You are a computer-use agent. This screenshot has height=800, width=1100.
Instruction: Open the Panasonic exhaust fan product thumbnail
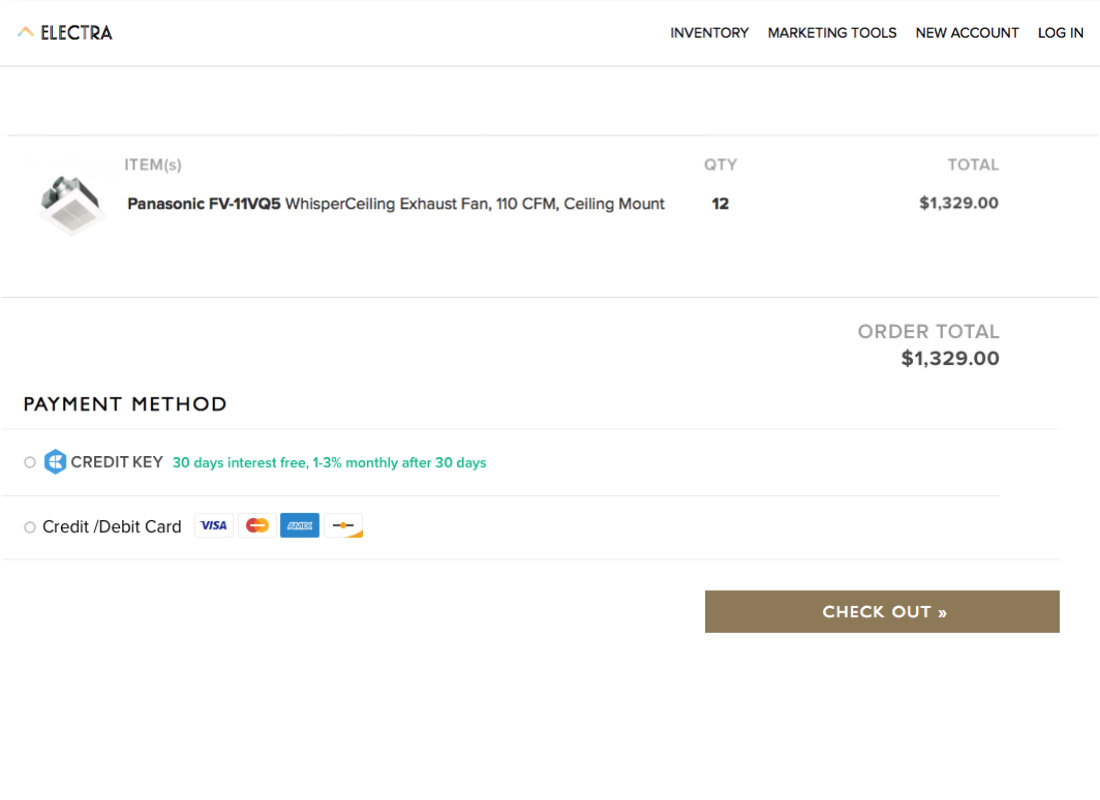coord(72,204)
